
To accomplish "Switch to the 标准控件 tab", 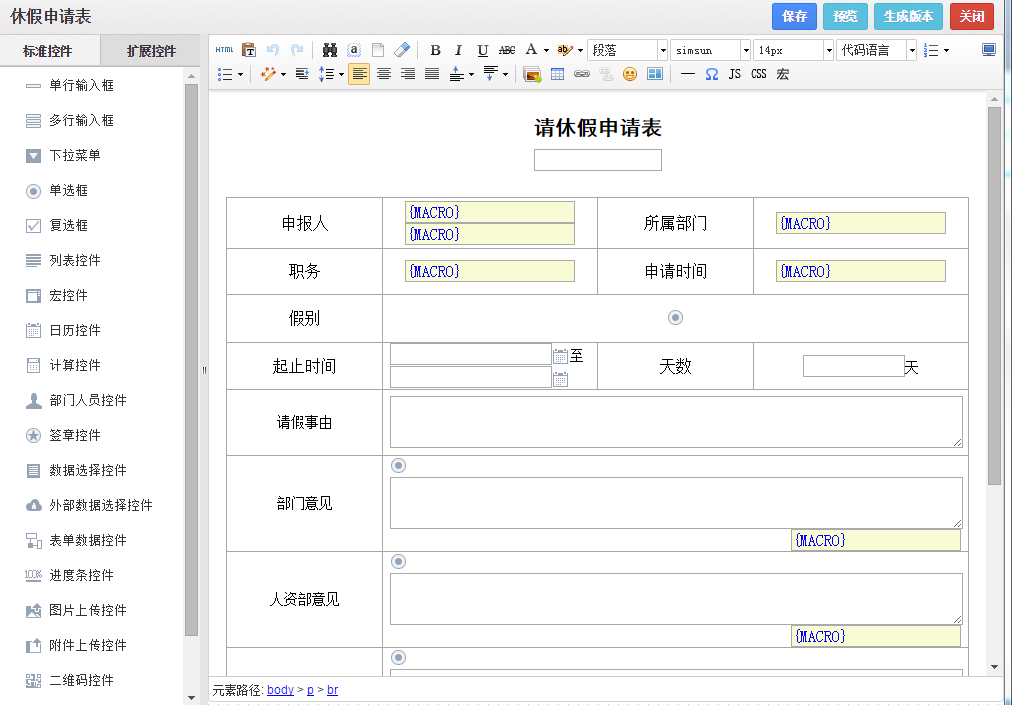I will (x=48, y=51).
